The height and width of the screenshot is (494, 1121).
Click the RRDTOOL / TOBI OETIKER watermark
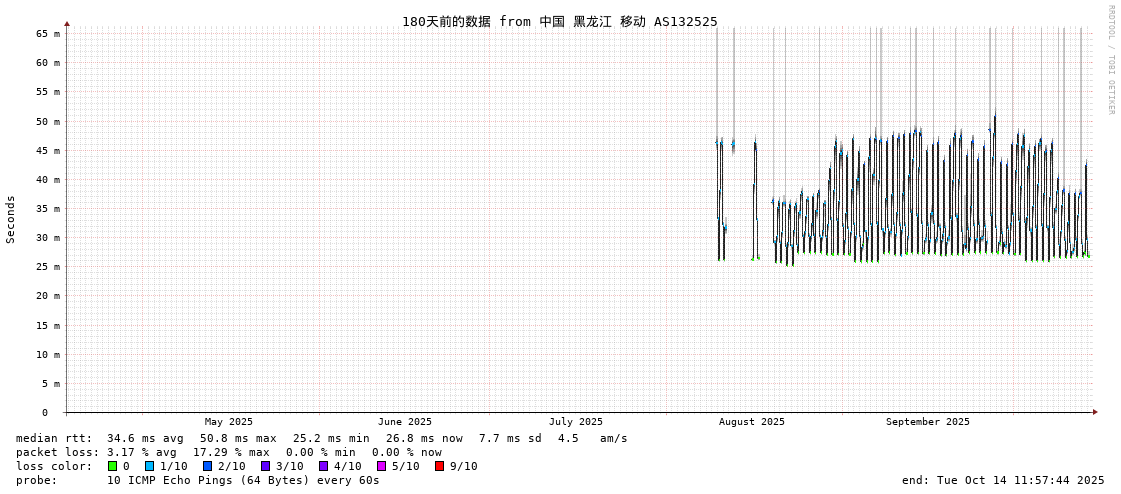pyautogui.click(x=1110, y=60)
